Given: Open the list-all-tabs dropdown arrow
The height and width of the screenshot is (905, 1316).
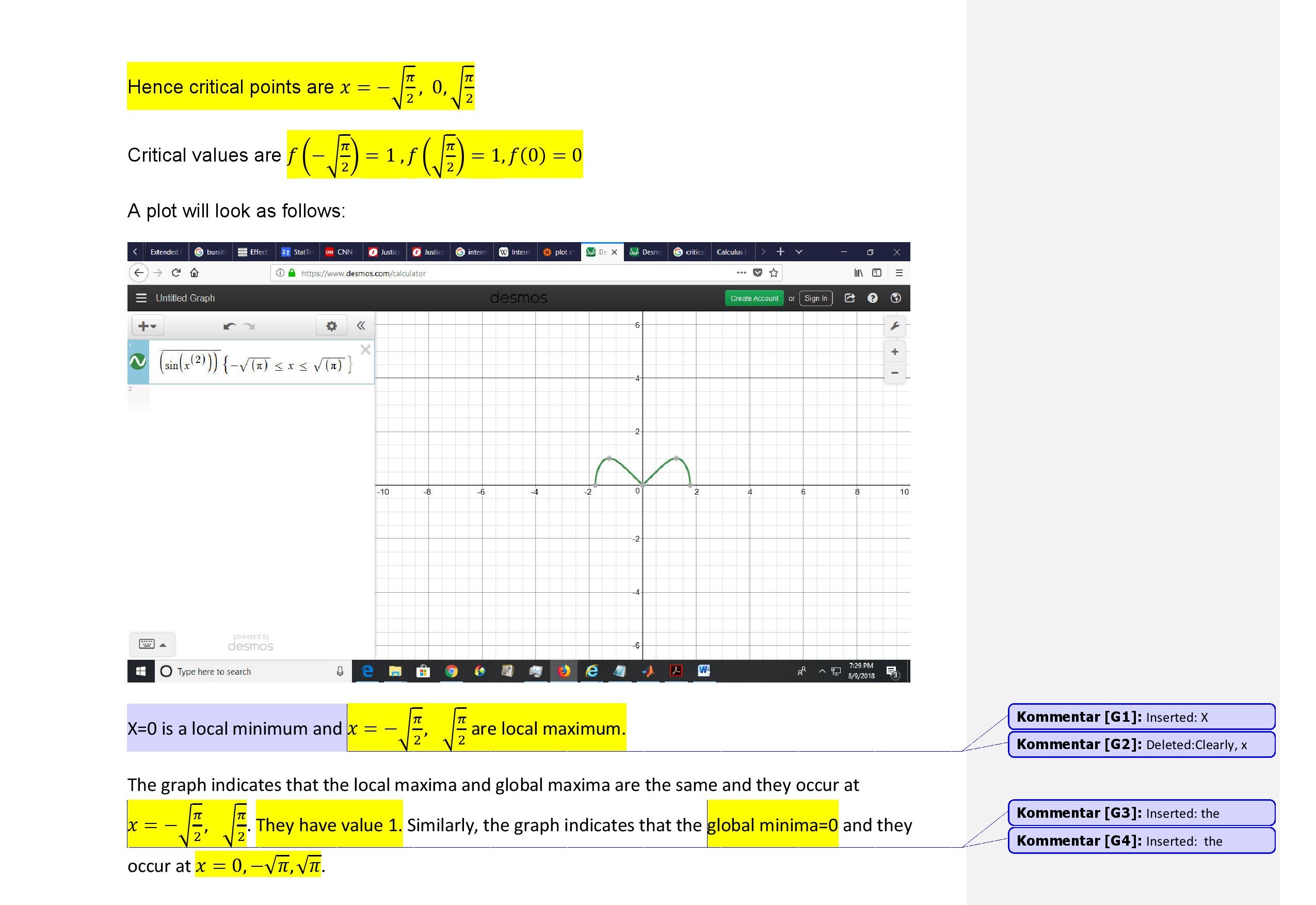Looking at the screenshot, I should click(x=799, y=252).
